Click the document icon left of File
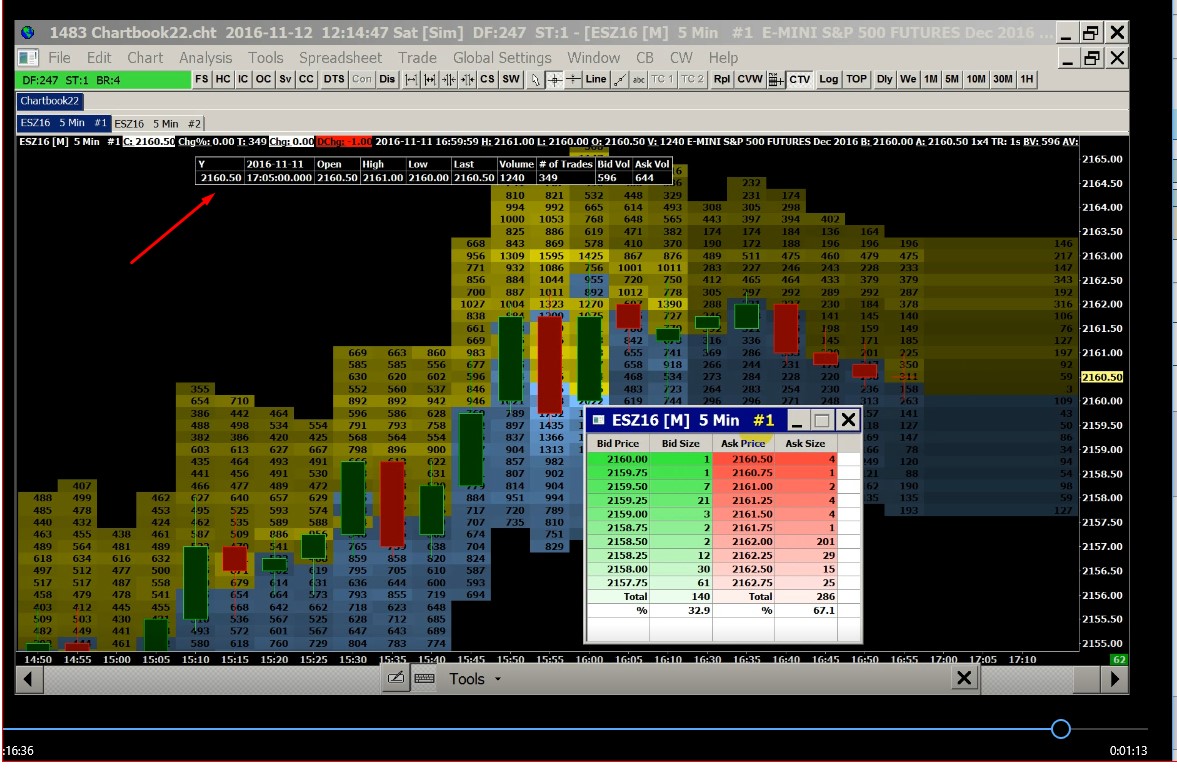 28,58
